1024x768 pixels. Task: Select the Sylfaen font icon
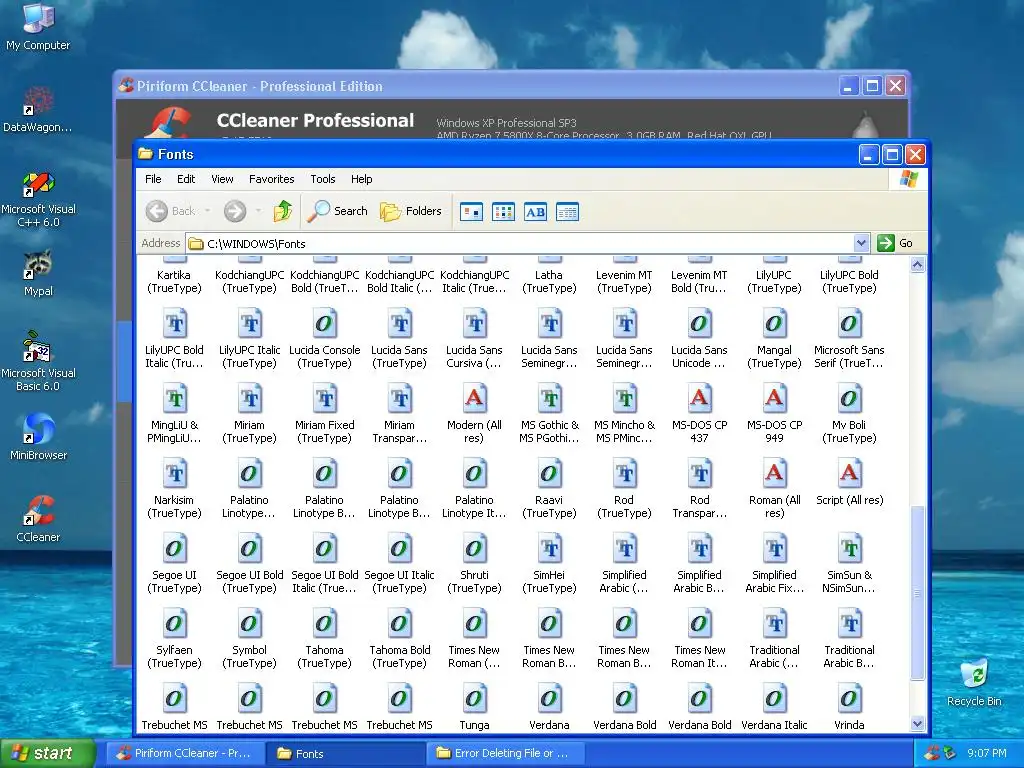click(174, 639)
